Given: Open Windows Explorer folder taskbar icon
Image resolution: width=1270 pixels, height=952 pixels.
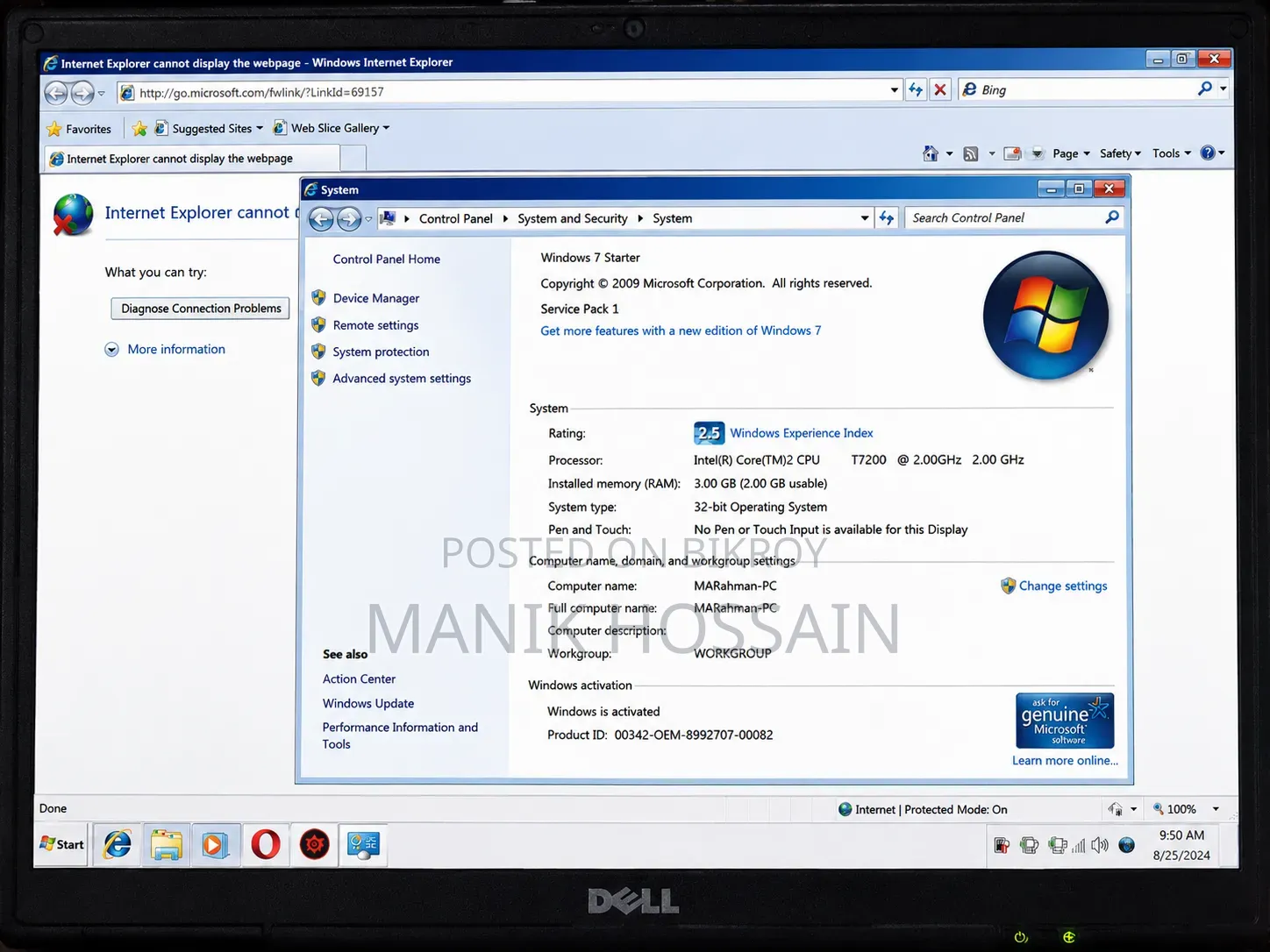Looking at the screenshot, I should click(x=167, y=845).
